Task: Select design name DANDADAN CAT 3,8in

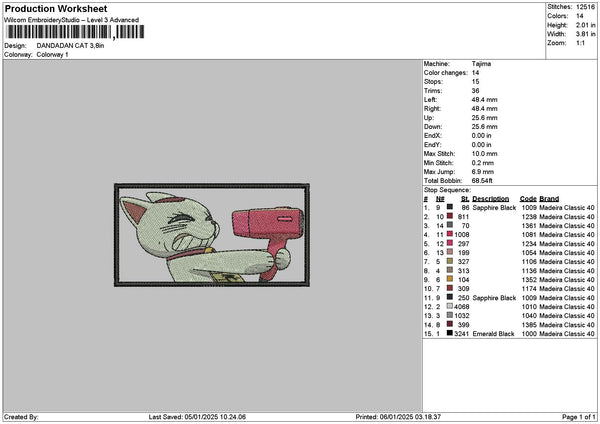Action: [70, 46]
